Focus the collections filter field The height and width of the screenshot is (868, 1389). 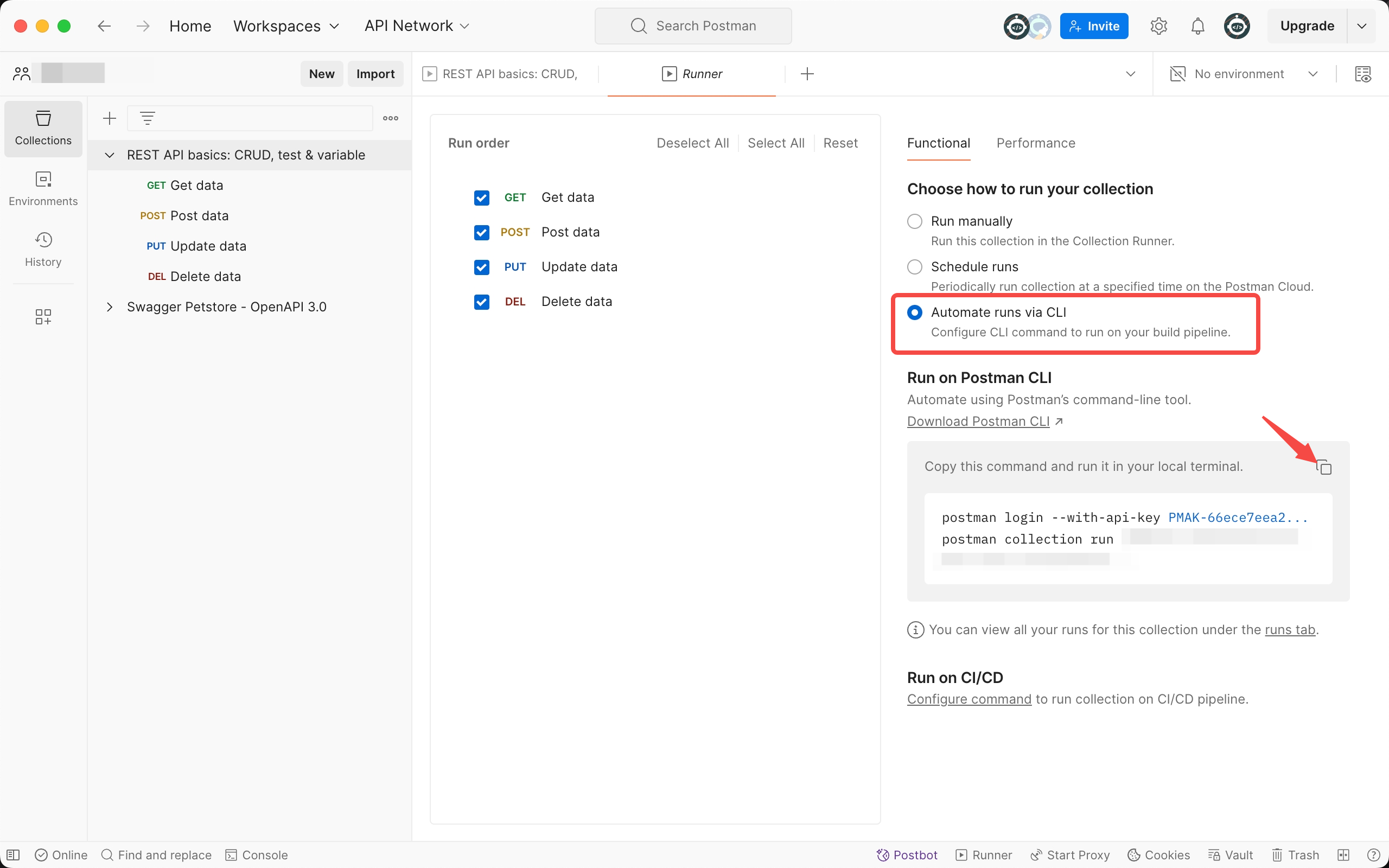[x=250, y=118]
